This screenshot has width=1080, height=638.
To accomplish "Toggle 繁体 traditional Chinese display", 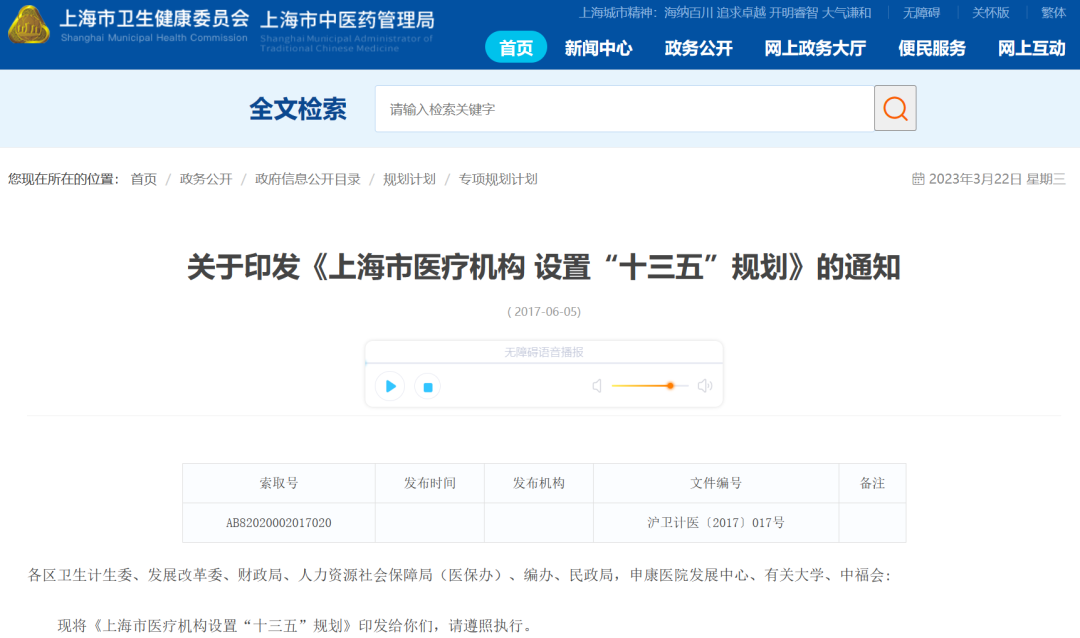I will [x=1053, y=13].
